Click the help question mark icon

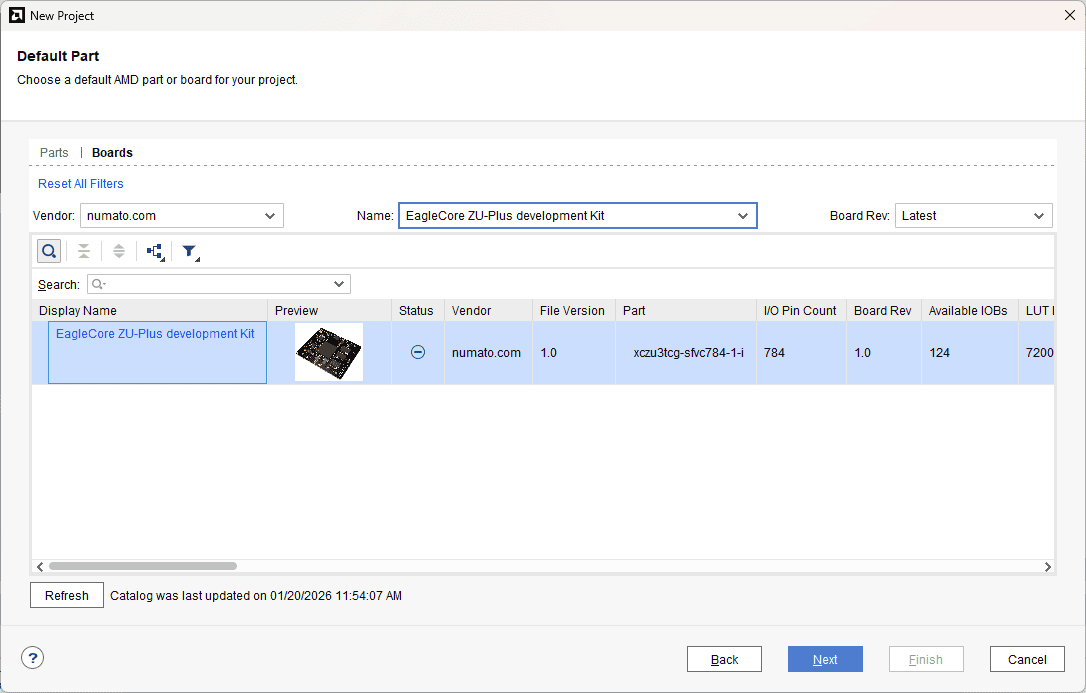click(33, 658)
